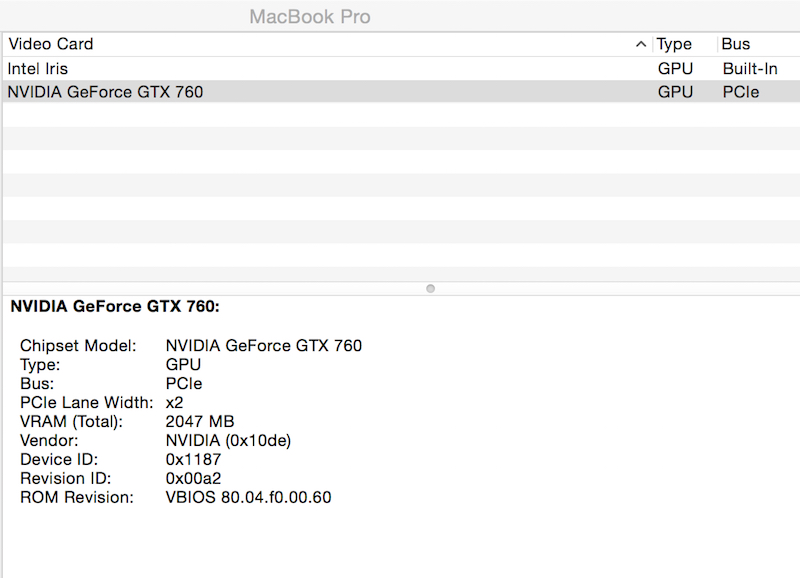Select the NVIDIA GeForce GTX 760 row
The width and height of the screenshot is (800, 578).
tap(401, 92)
